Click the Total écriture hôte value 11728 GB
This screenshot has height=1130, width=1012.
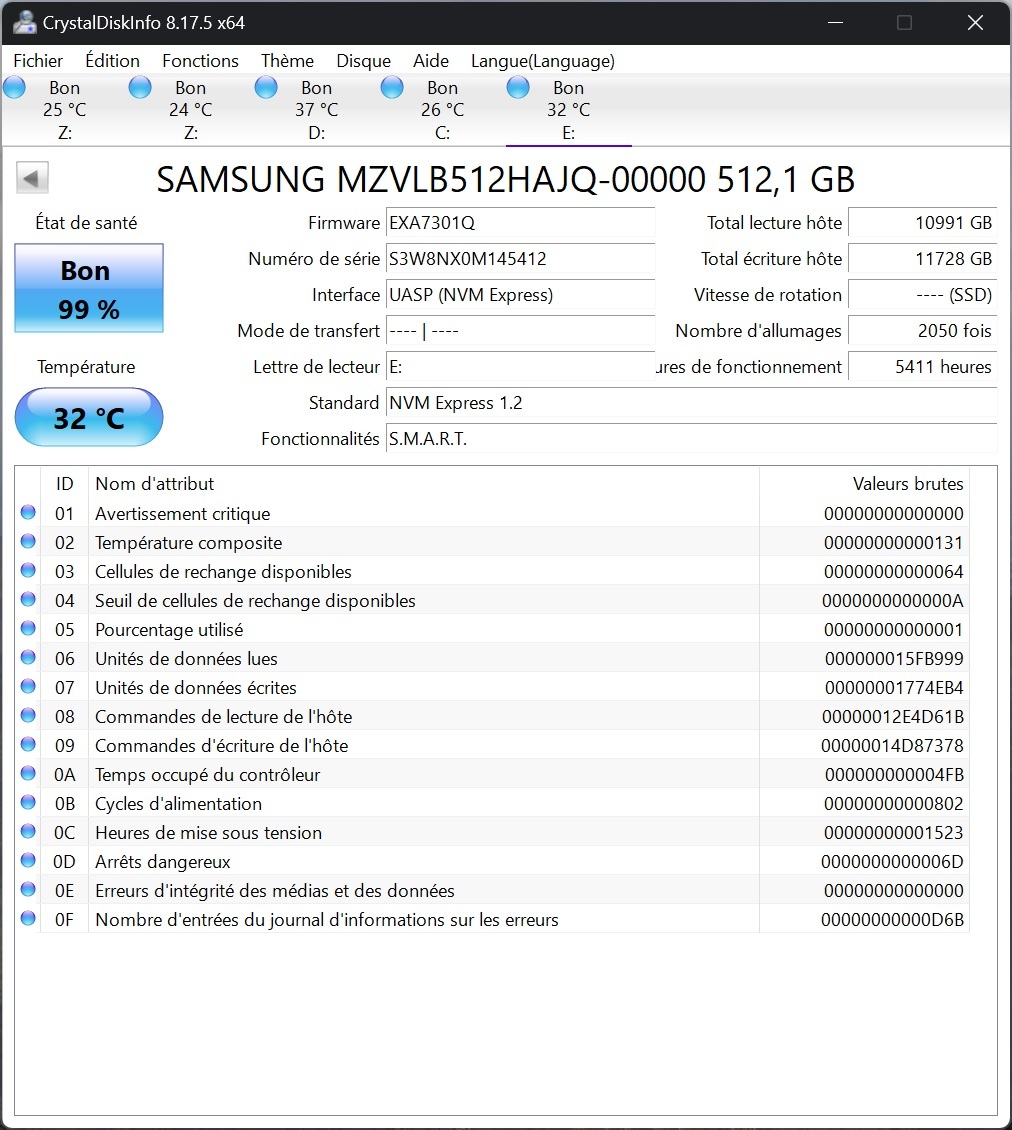[x=923, y=259]
